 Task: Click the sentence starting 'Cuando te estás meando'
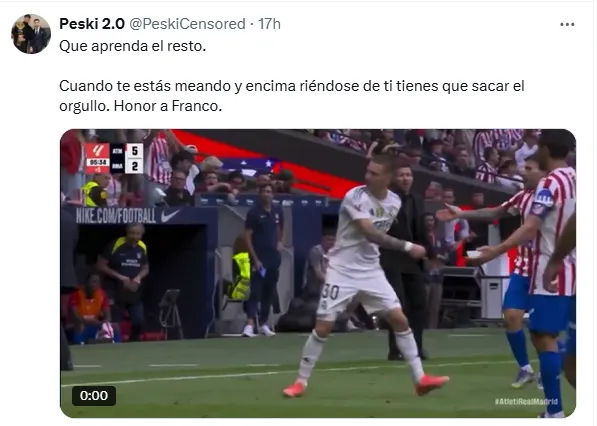(292, 96)
